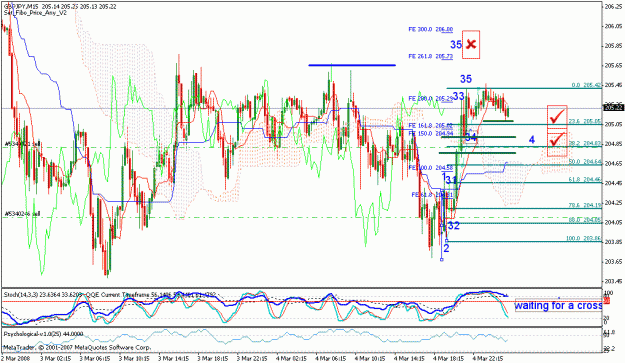Click the 203.45 value on the price scale

[x=614, y=282]
